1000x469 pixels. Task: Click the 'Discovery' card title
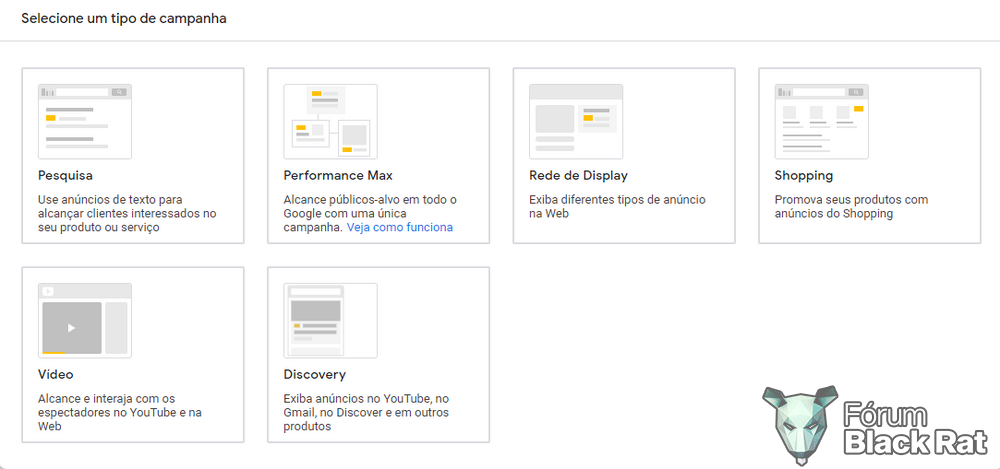point(314,375)
